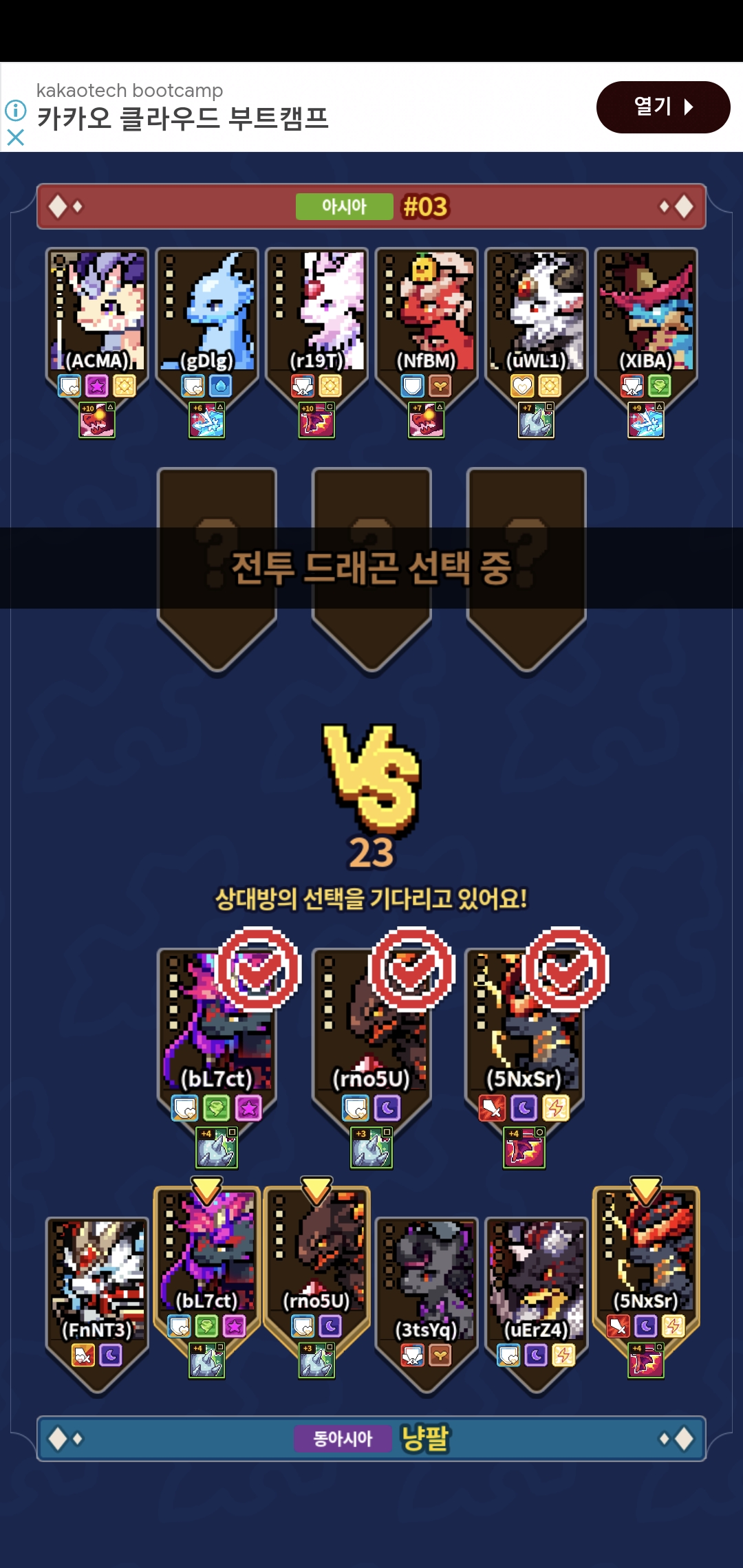Tap the sword trait icon under selected 5NxSr
Viewport: 743px width, 1568px height.
click(493, 1108)
